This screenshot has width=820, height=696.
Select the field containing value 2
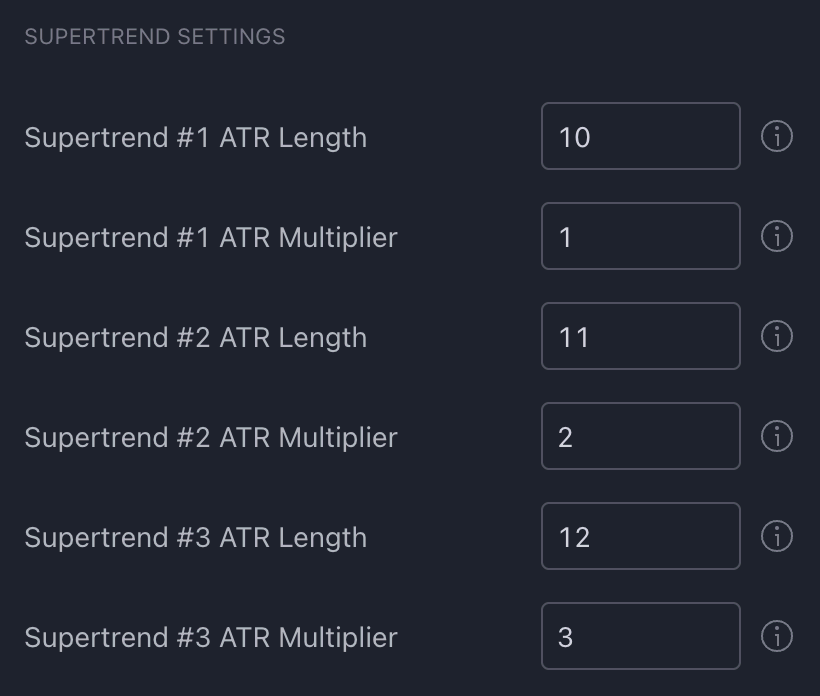pos(640,436)
